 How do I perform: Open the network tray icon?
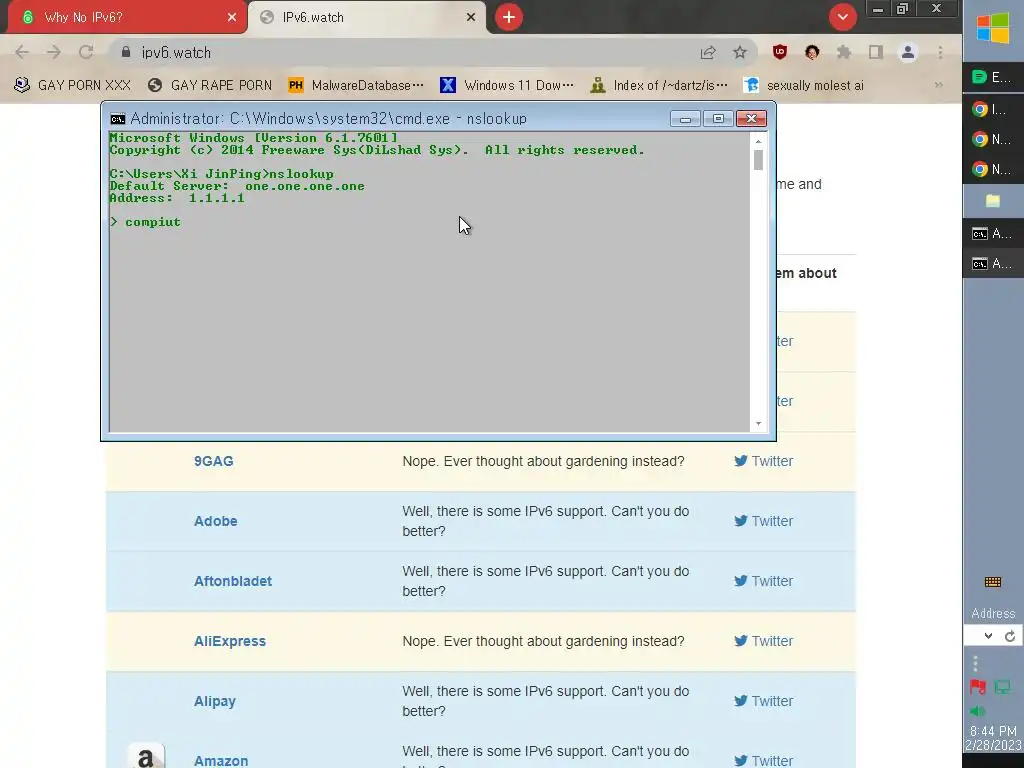coord(1002,687)
